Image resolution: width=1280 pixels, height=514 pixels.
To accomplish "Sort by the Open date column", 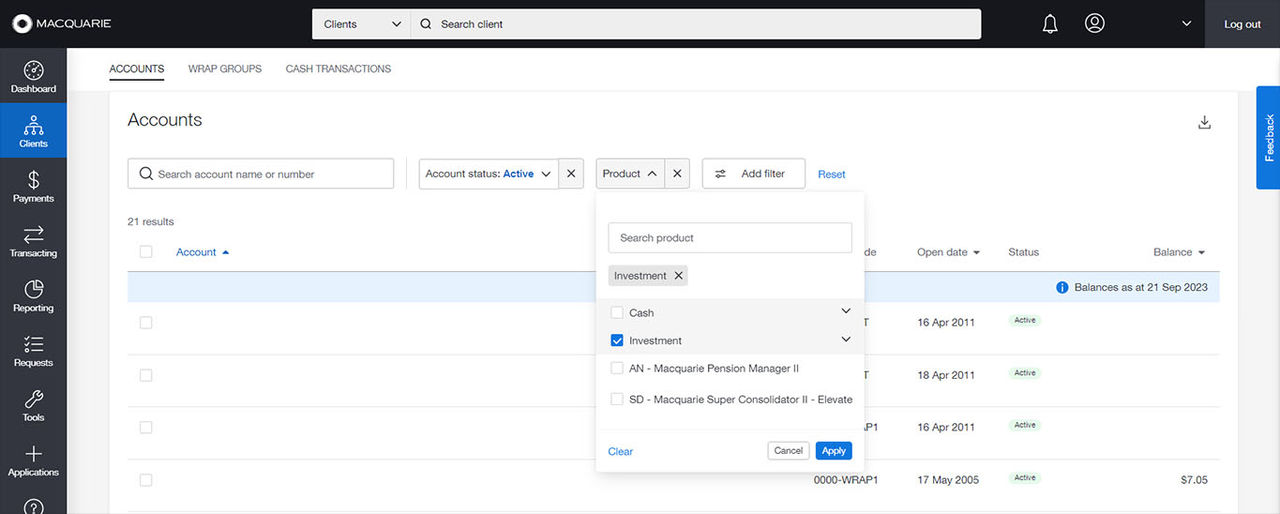I will point(948,252).
